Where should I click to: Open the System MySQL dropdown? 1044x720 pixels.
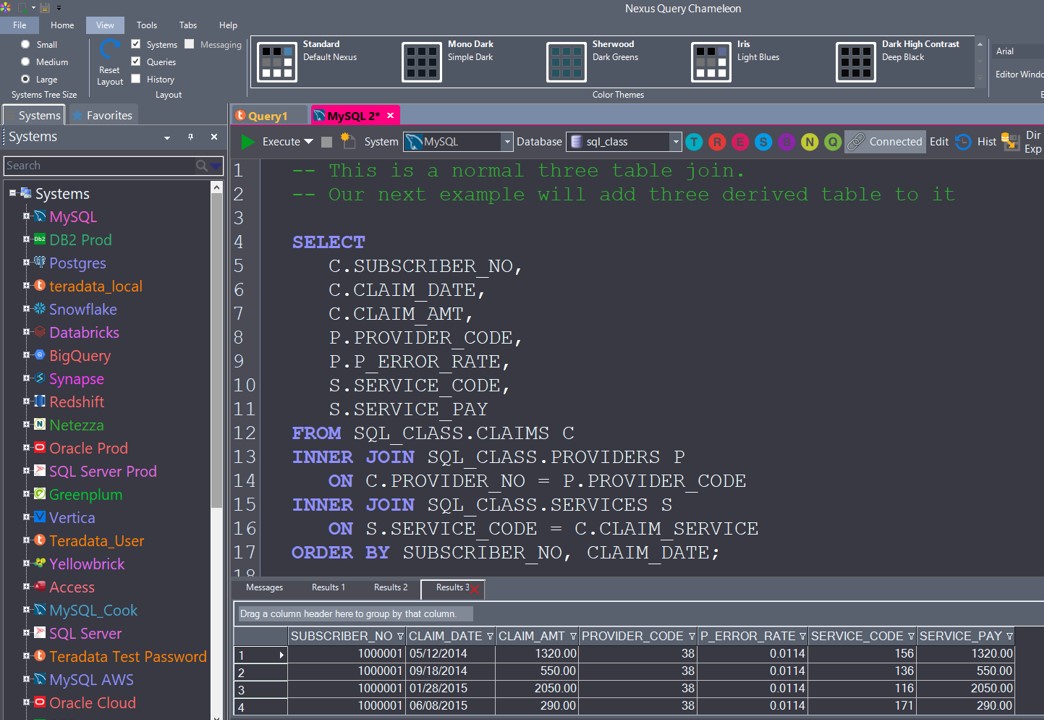point(507,142)
